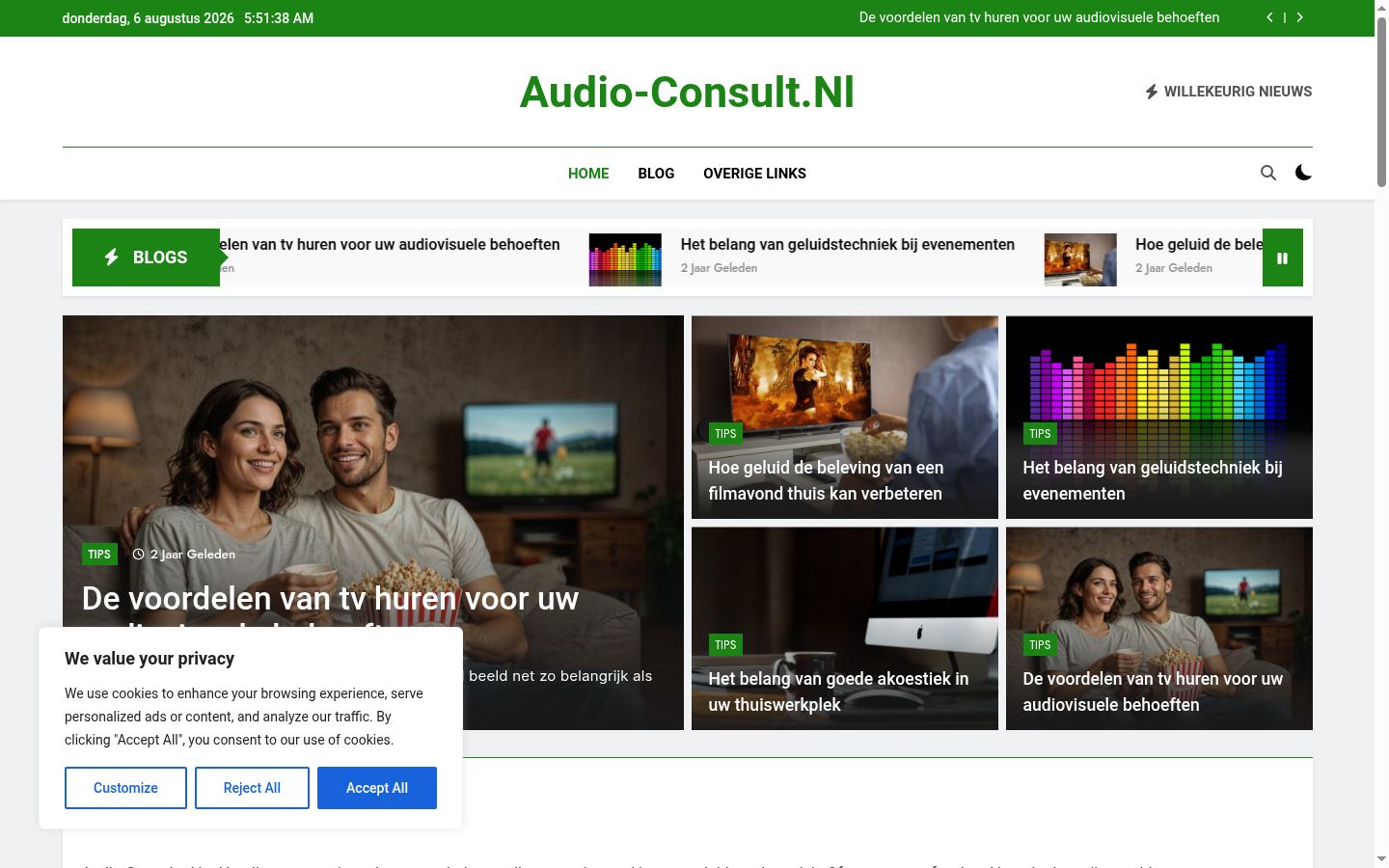The width and height of the screenshot is (1389, 868).
Task: Click Tips tag on akoestiek card
Action: [725, 645]
